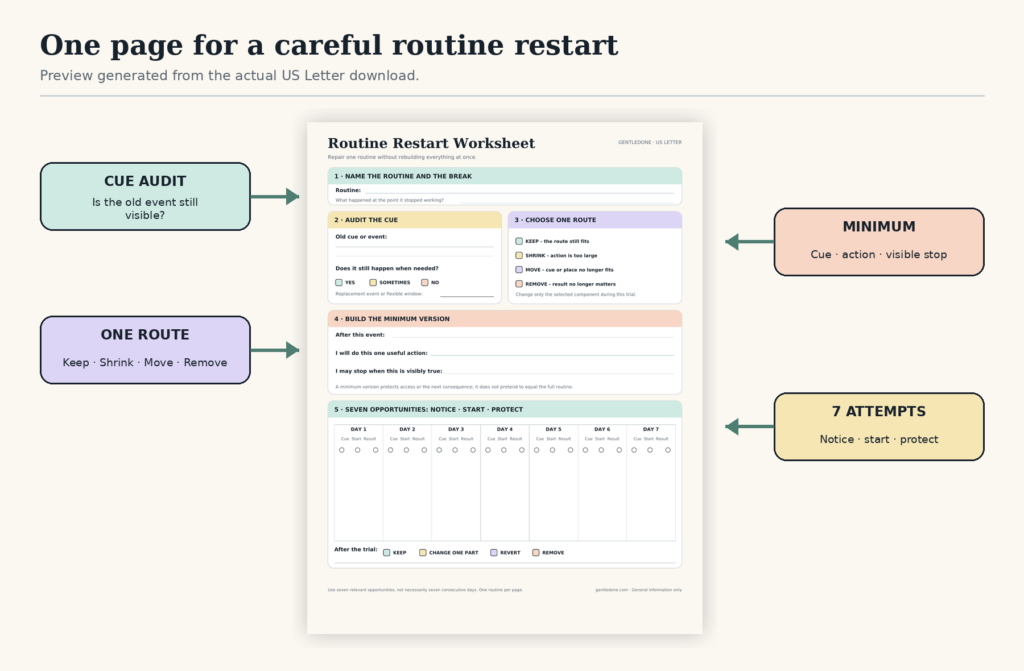Mark the Day 1 Result circle
Viewport: 1024px width, 671px height.
(x=376, y=450)
